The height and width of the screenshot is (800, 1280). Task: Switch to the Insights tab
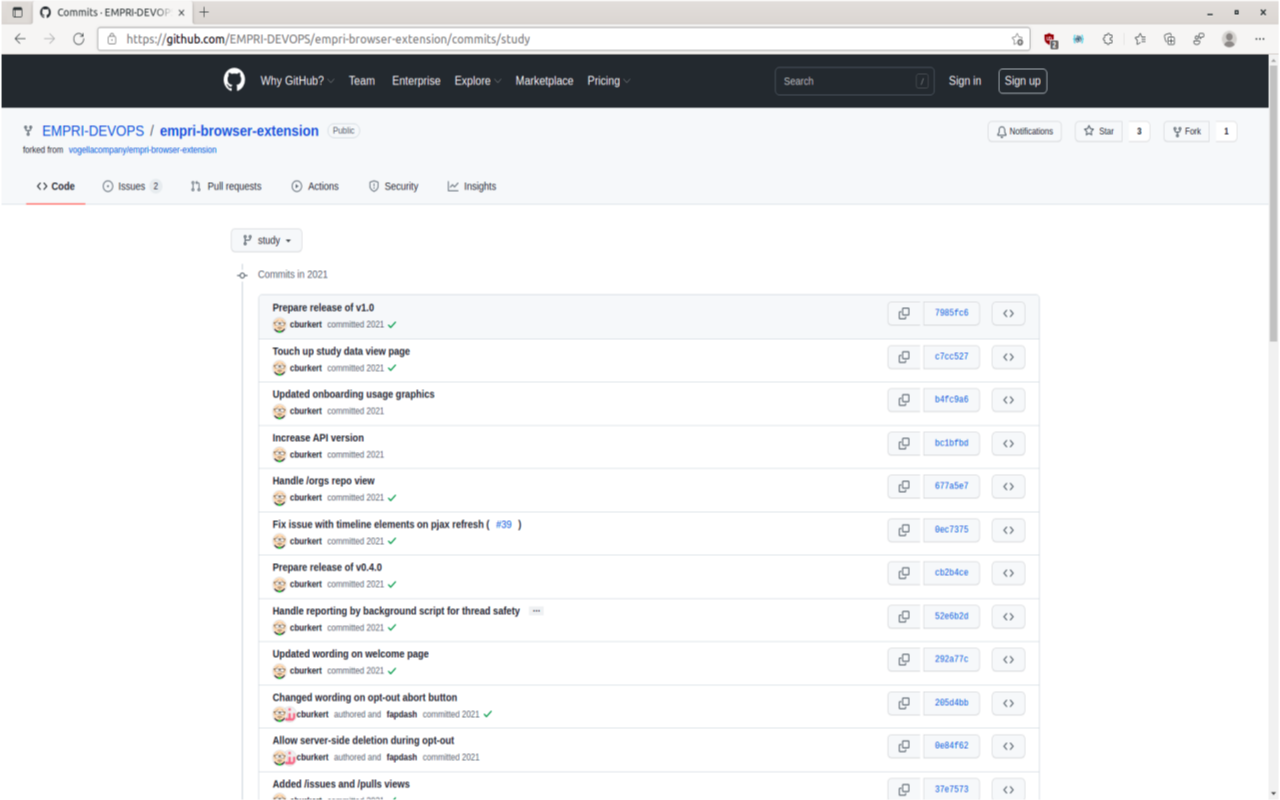472,186
